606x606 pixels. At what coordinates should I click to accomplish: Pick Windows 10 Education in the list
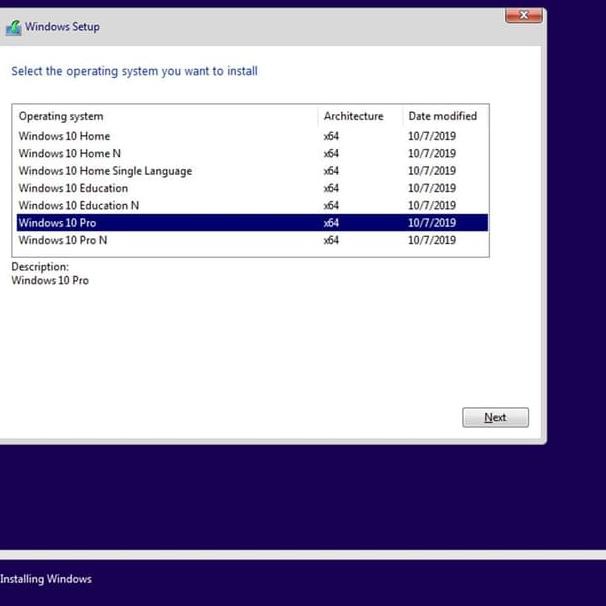coord(73,188)
